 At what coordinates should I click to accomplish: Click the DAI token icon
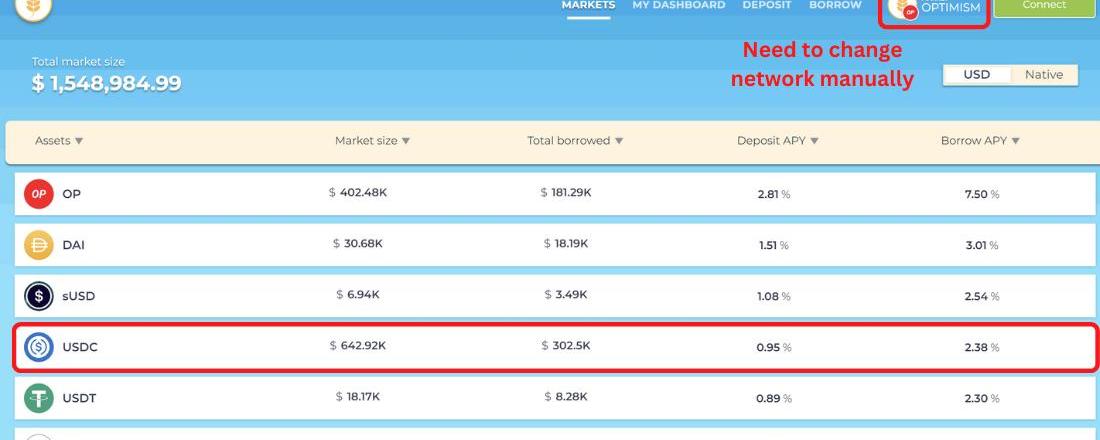tap(39, 246)
